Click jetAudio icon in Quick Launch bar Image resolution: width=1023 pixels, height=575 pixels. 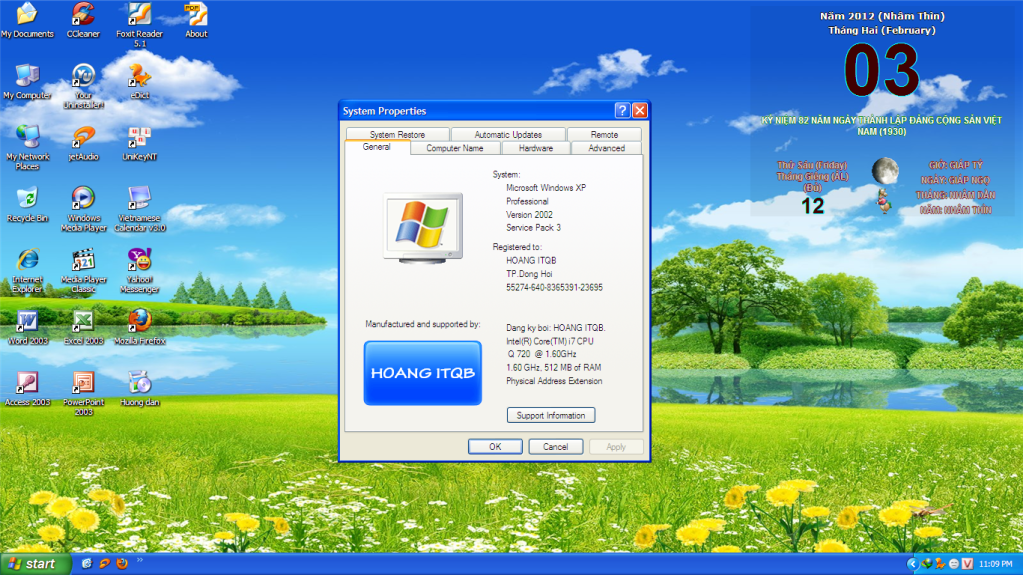point(104,563)
